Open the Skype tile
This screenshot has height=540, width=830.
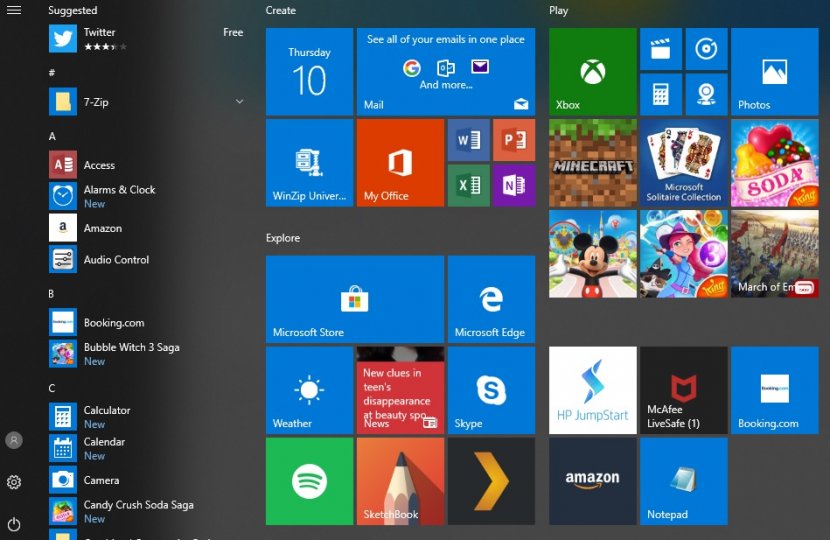(x=491, y=390)
